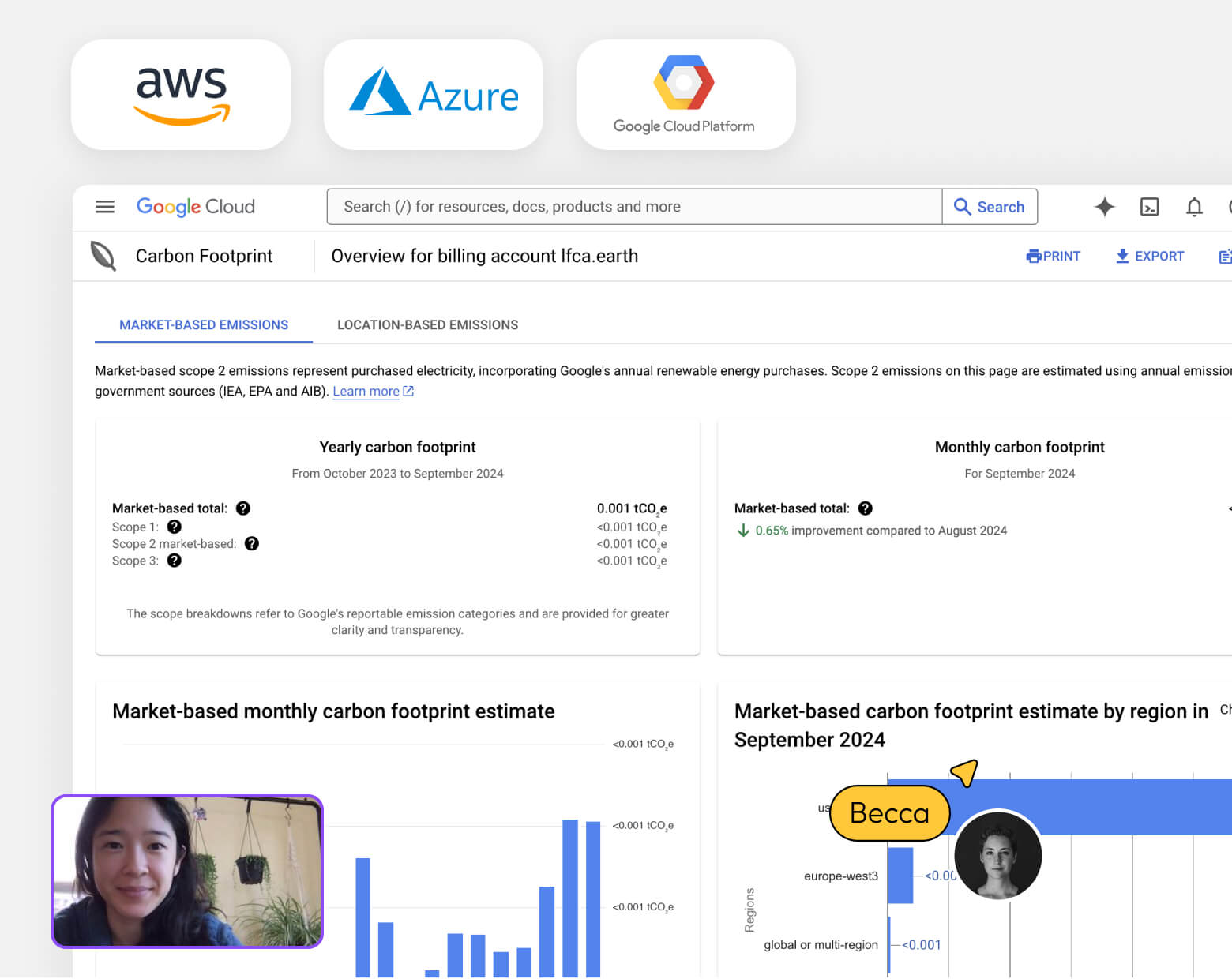Click the EXPORT button

coord(1150,256)
